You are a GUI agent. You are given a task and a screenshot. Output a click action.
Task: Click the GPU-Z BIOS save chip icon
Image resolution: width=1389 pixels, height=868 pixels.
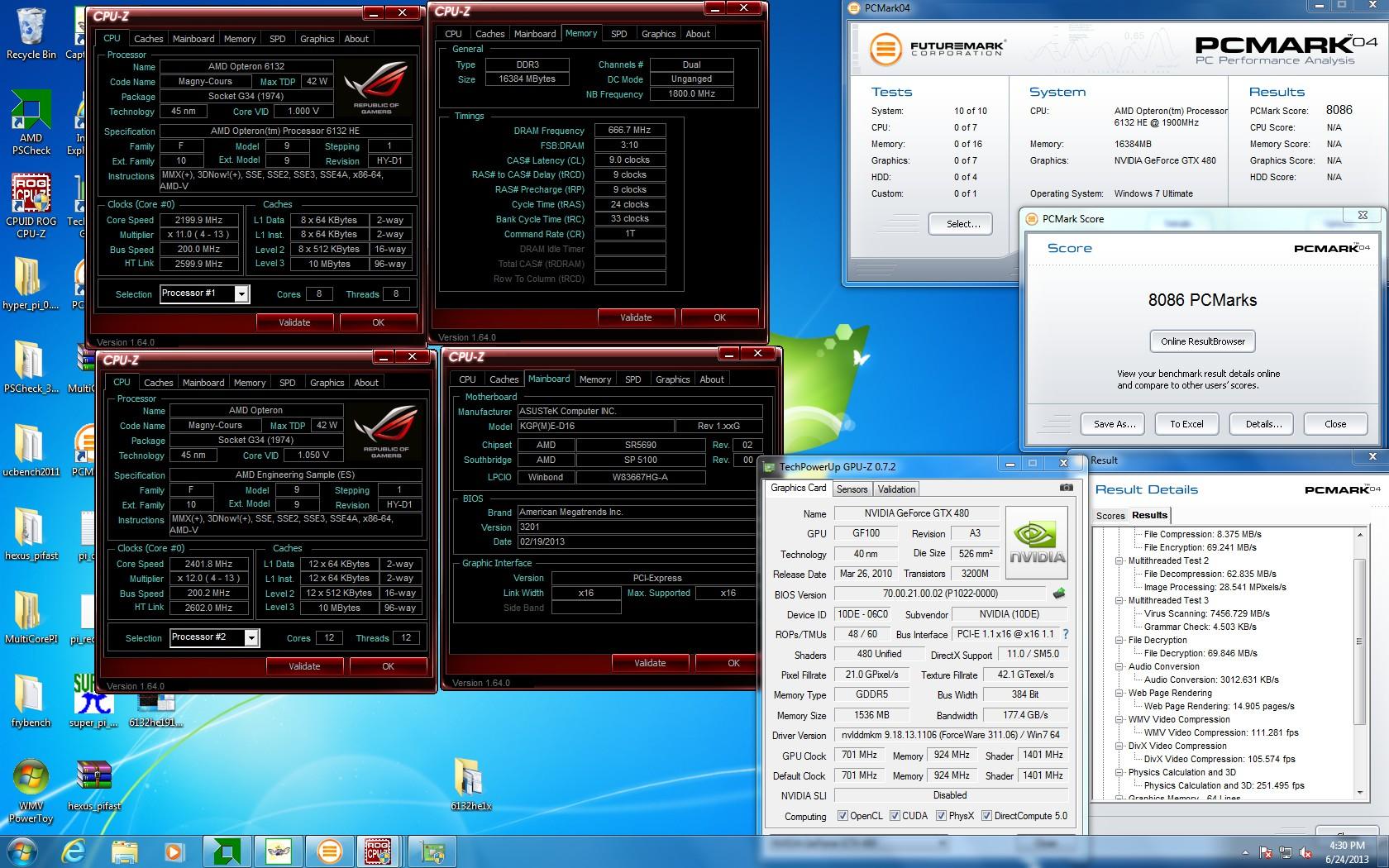1059,593
